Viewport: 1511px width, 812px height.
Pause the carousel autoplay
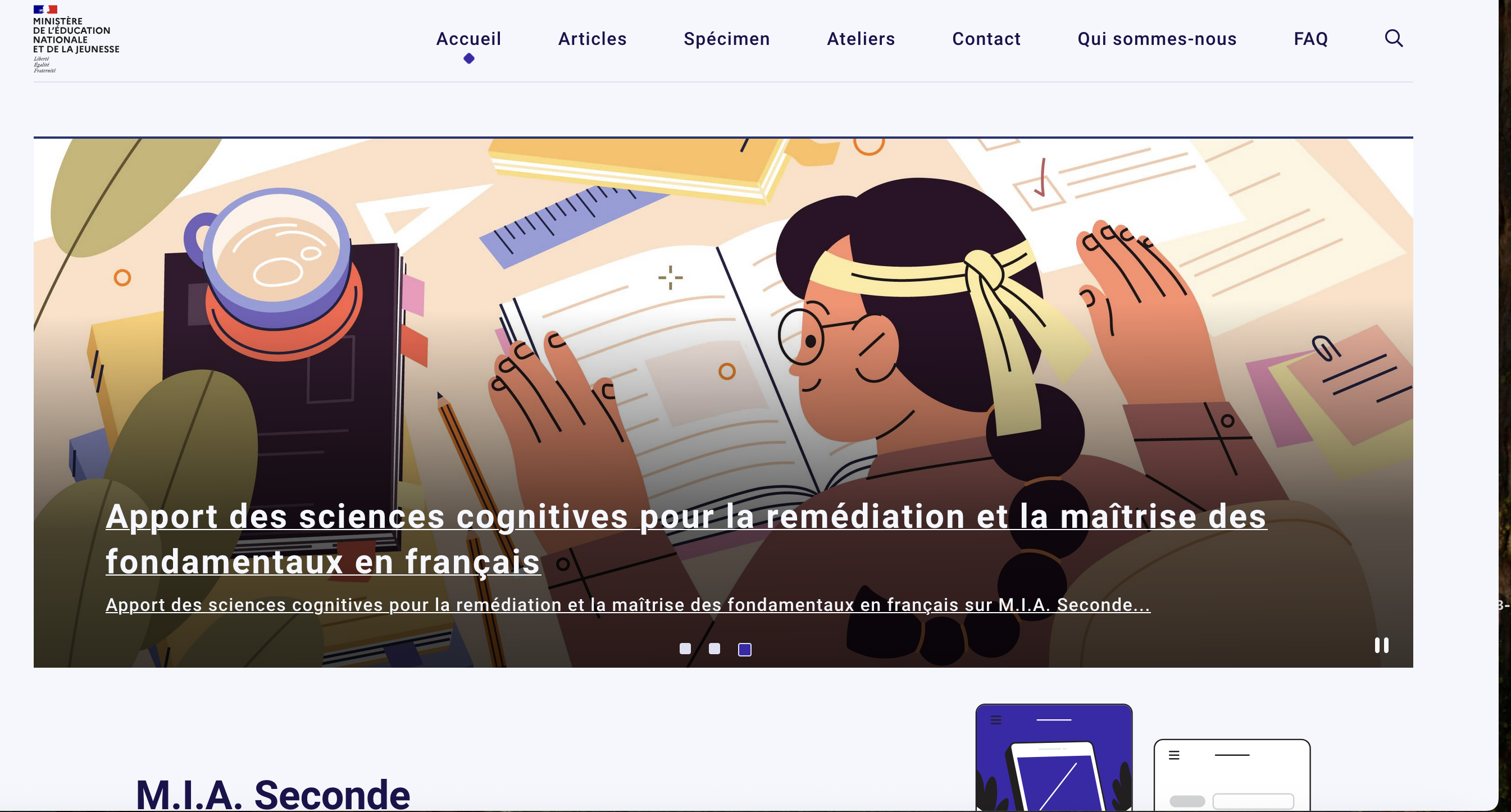pyautogui.click(x=1381, y=645)
